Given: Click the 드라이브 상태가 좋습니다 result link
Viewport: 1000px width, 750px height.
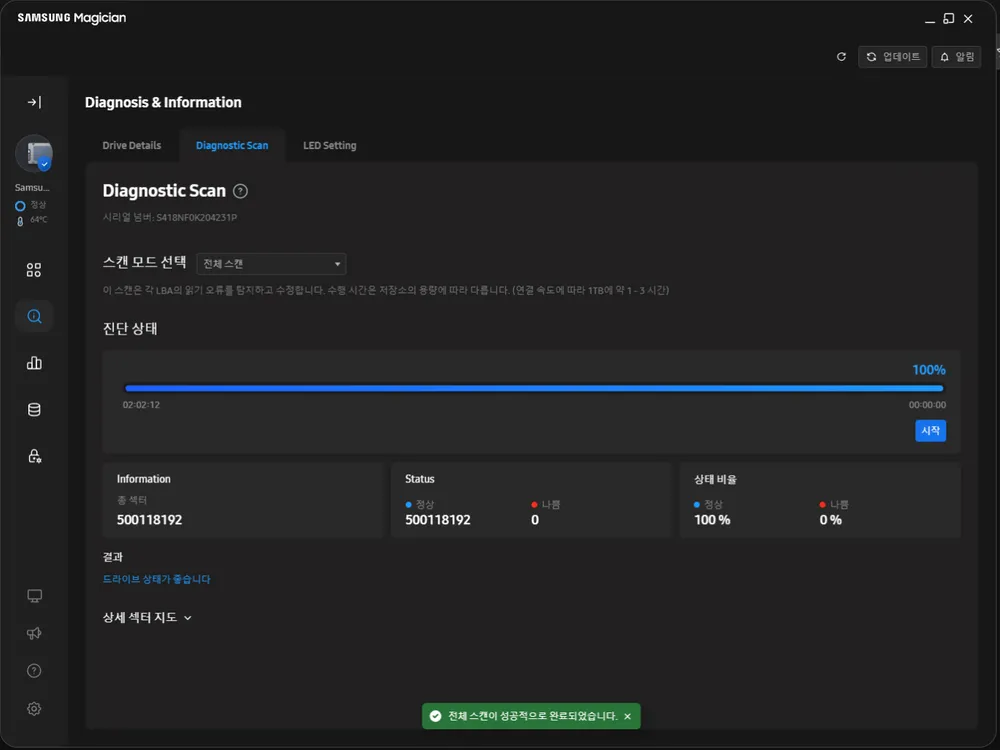Looking at the screenshot, I should 156,579.
